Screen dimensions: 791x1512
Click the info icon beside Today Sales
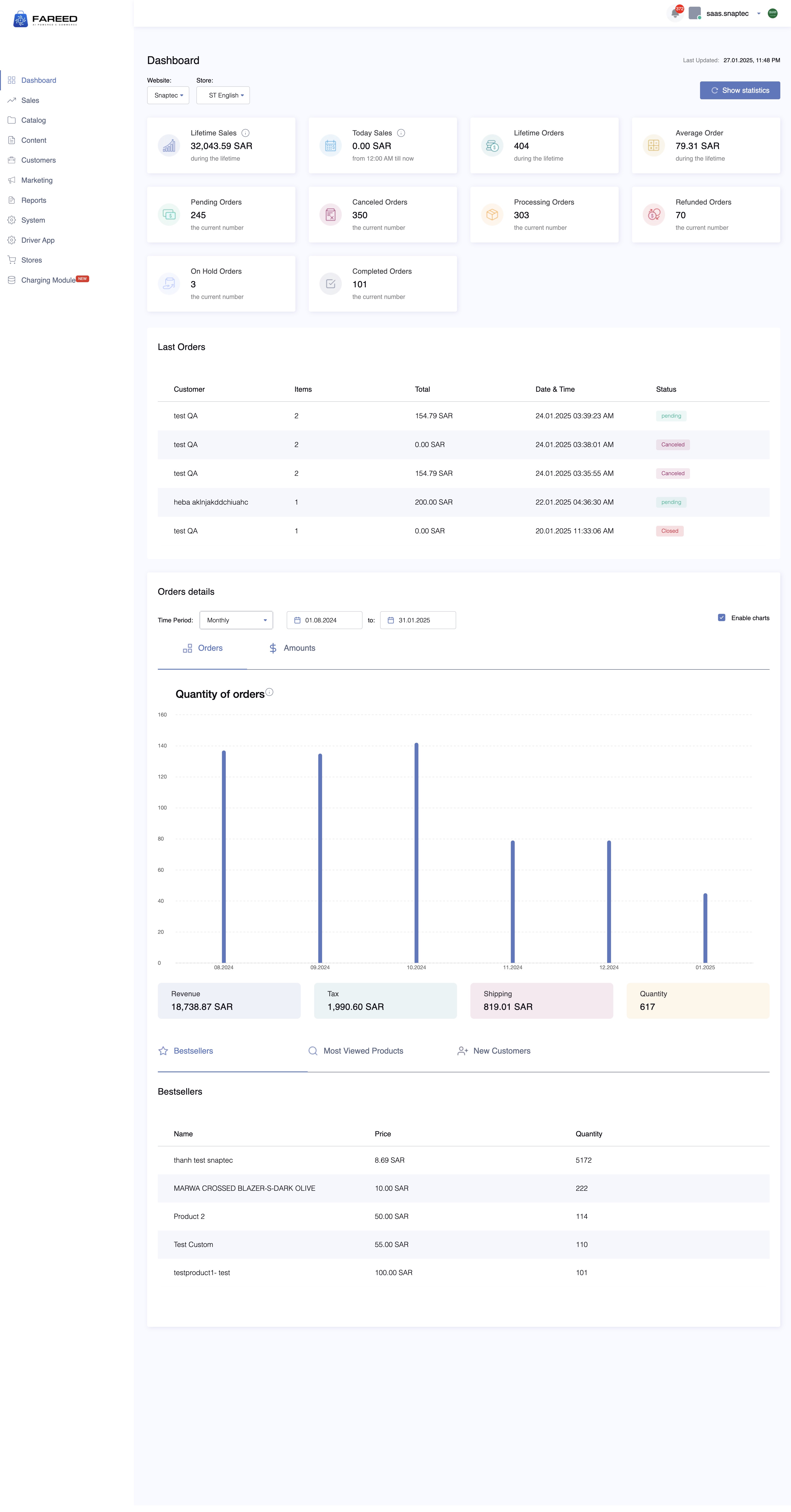pos(401,133)
